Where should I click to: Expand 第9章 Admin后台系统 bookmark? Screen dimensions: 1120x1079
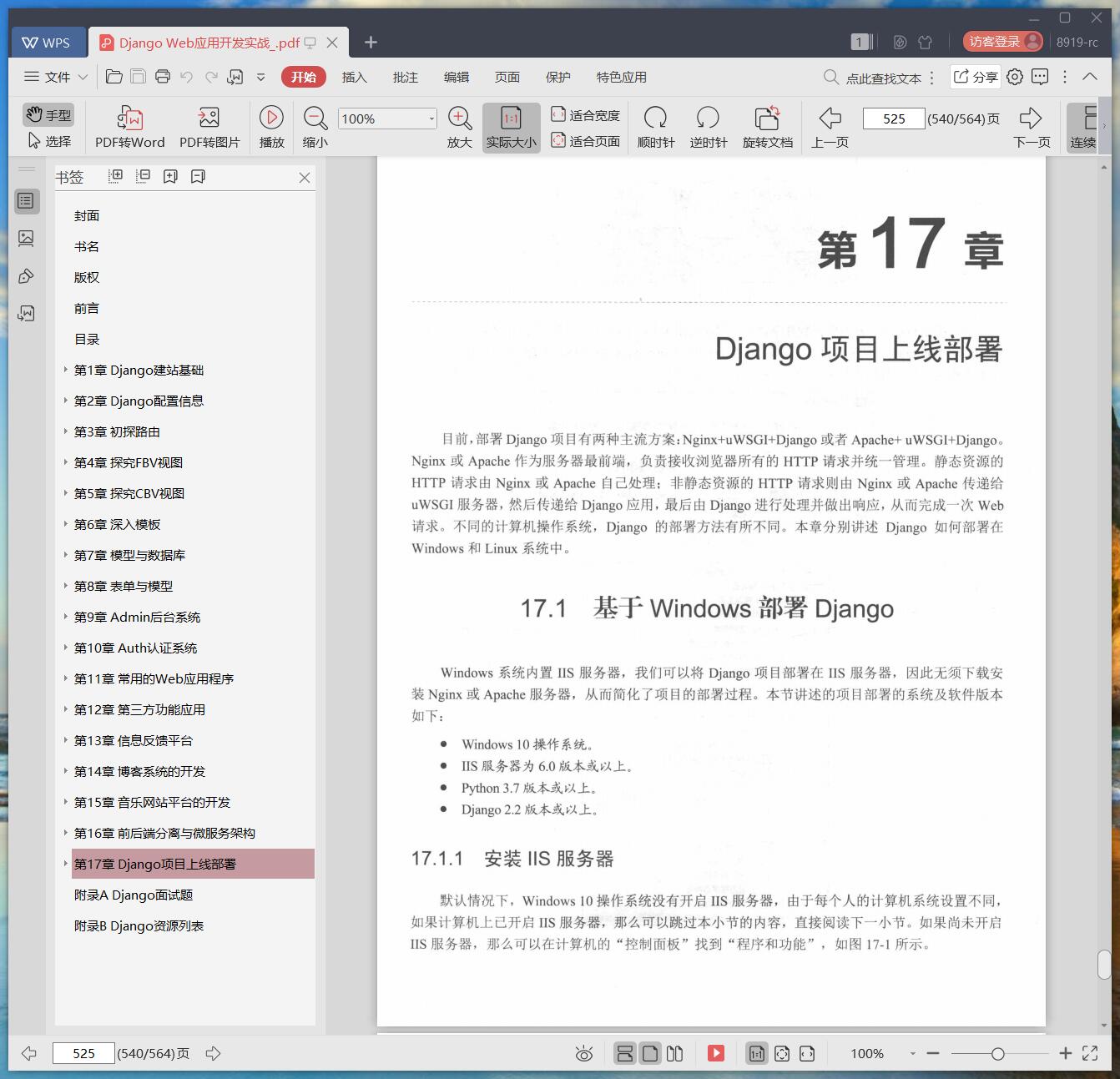[x=66, y=616]
